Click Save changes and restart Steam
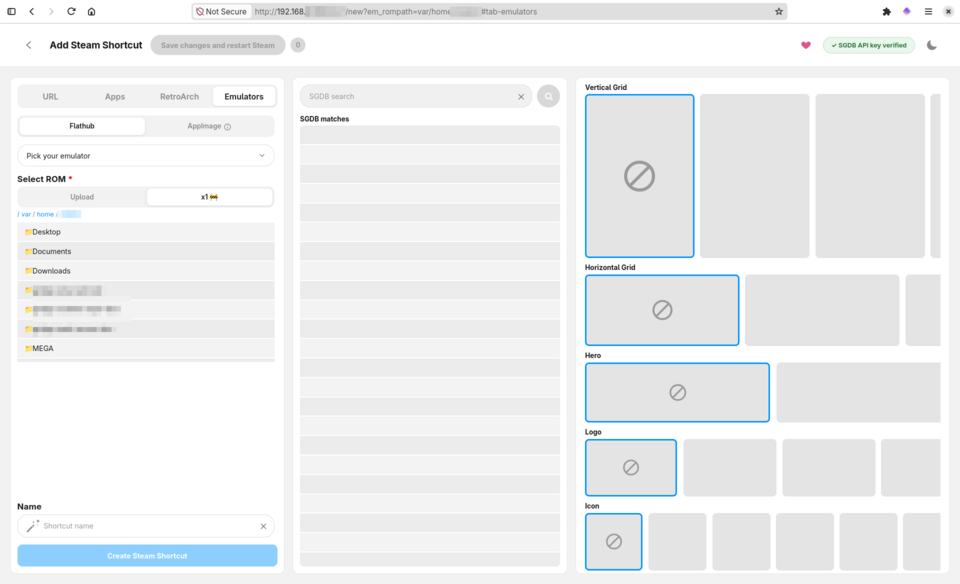Screen dimensions: 960x584 tap(217, 45)
